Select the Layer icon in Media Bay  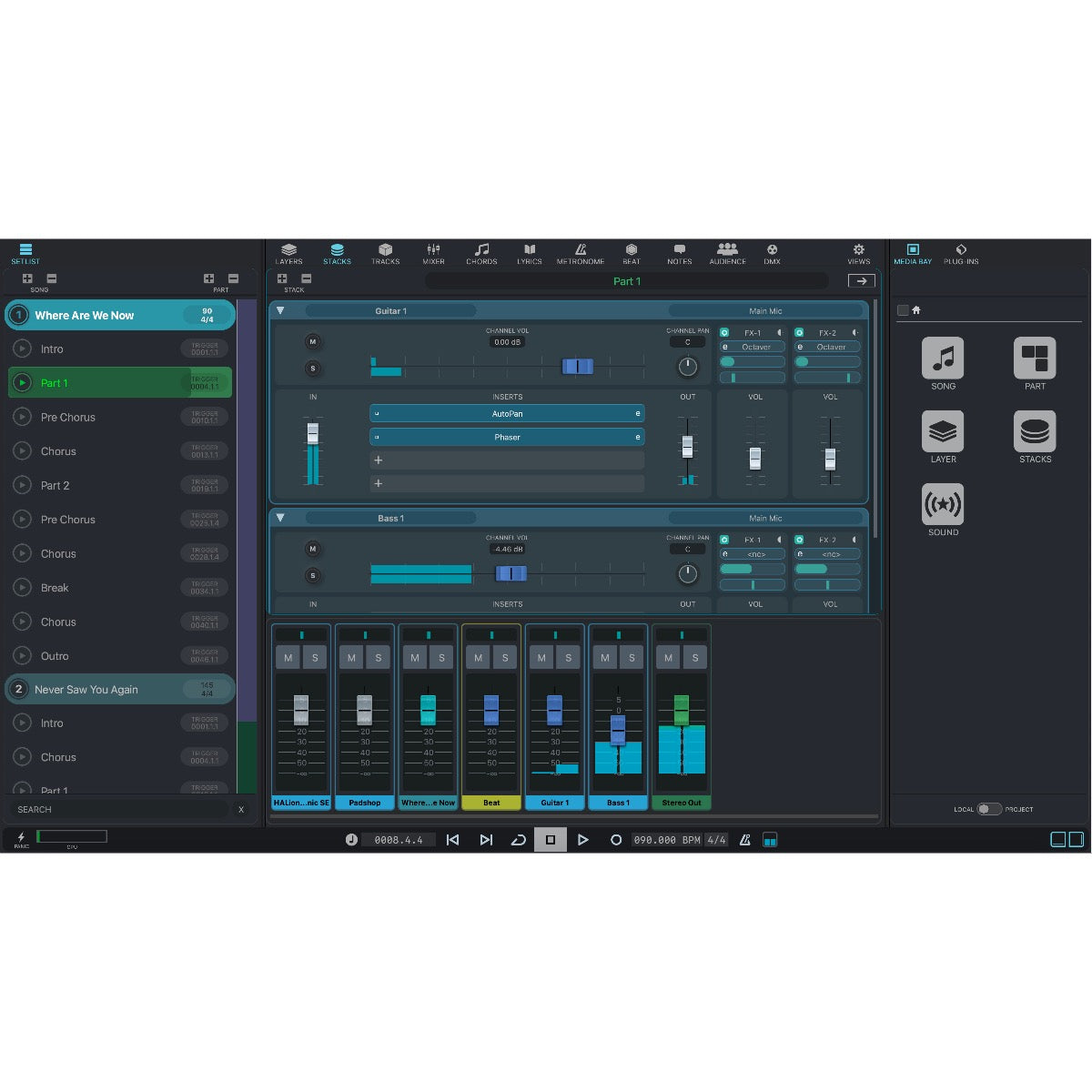943,430
